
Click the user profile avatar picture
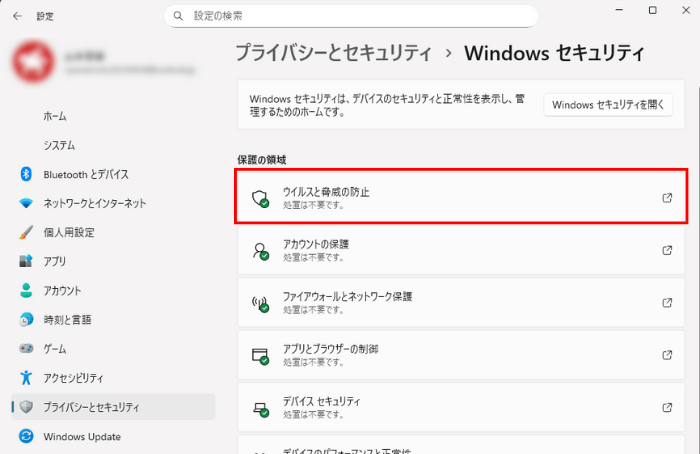(x=33, y=62)
